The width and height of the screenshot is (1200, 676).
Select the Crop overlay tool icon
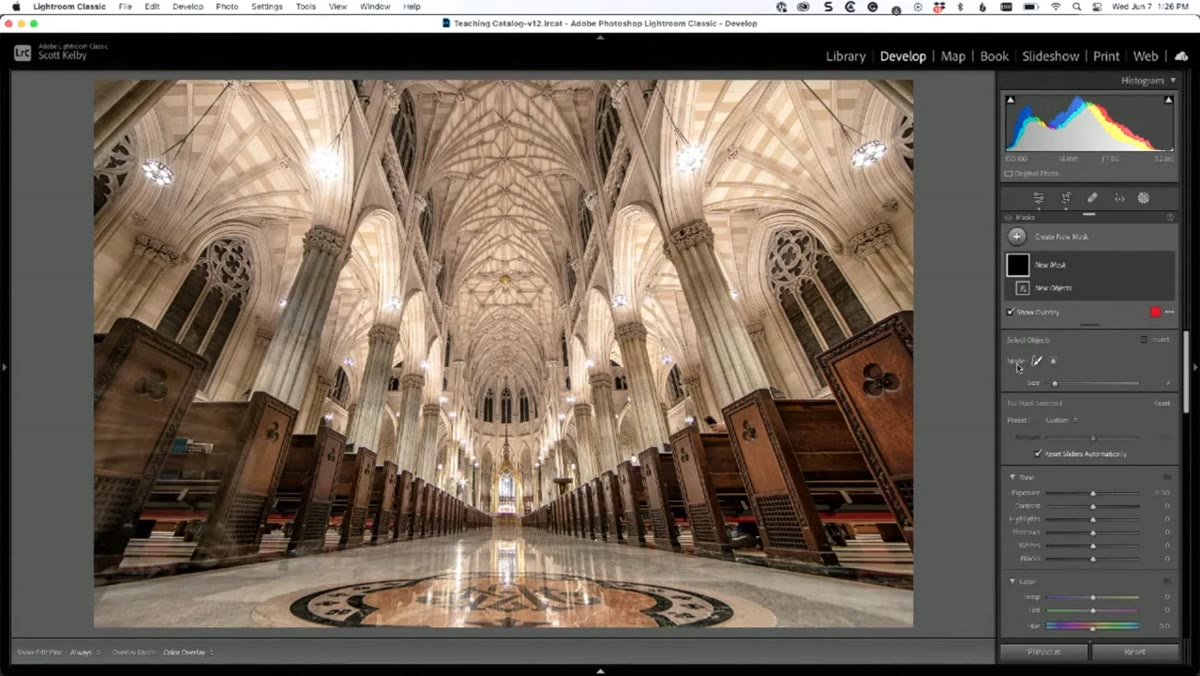click(1066, 198)
